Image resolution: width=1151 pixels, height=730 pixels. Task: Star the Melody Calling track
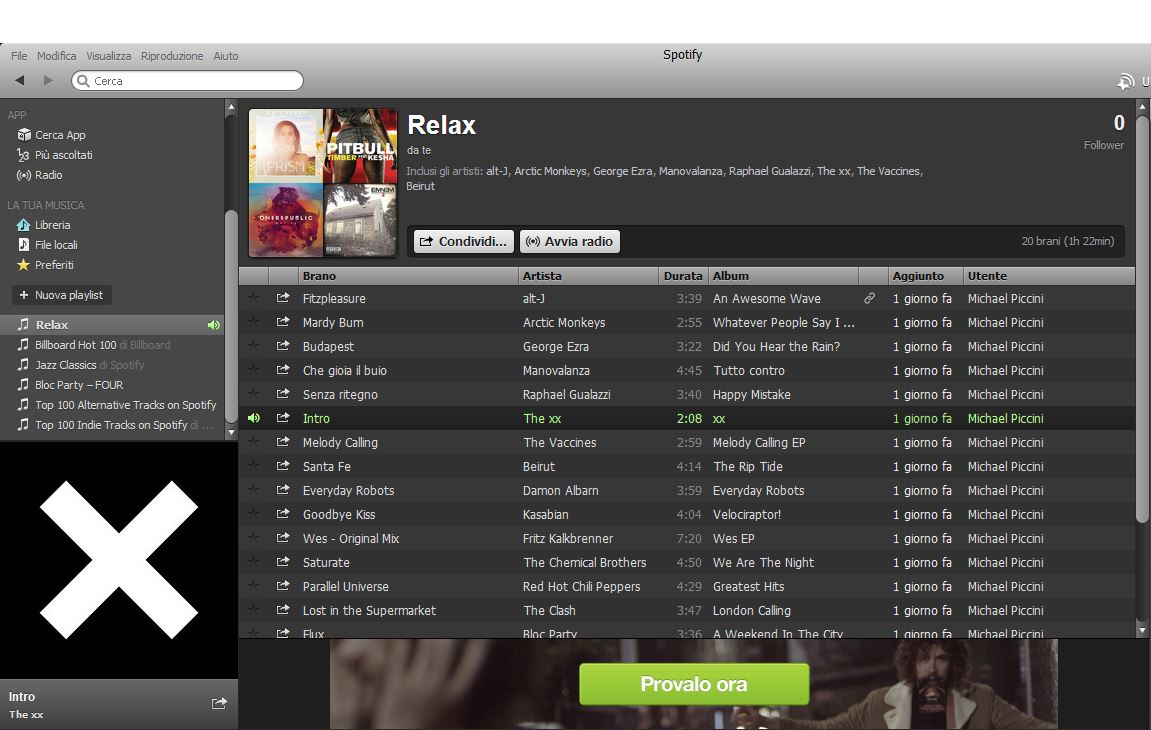point(254,442)
